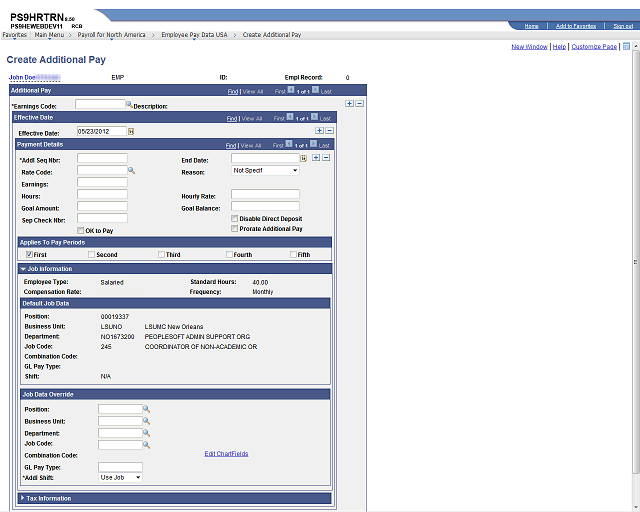This screenshot has width=640, height=512.
Task: Click into the Hours field
Action: tap(102, 194)
